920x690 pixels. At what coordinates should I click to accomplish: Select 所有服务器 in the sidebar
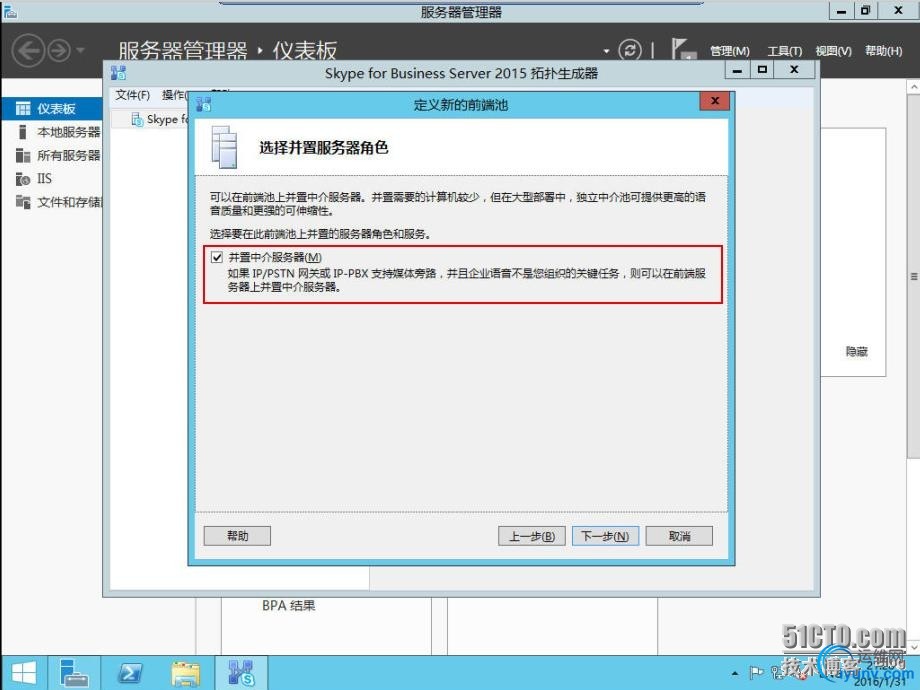[x=52, y=155]
